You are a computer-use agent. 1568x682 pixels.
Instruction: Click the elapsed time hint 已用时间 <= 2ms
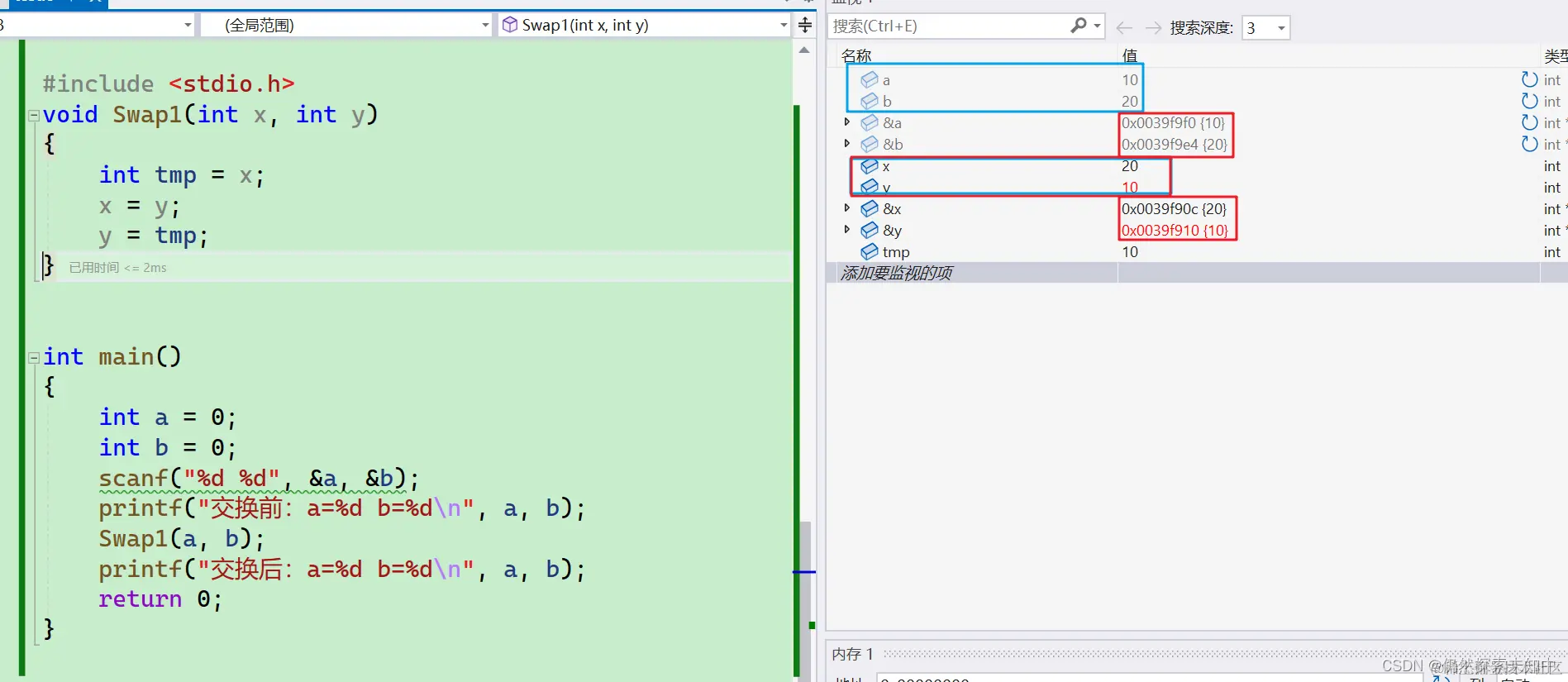(x=117, y=267)
